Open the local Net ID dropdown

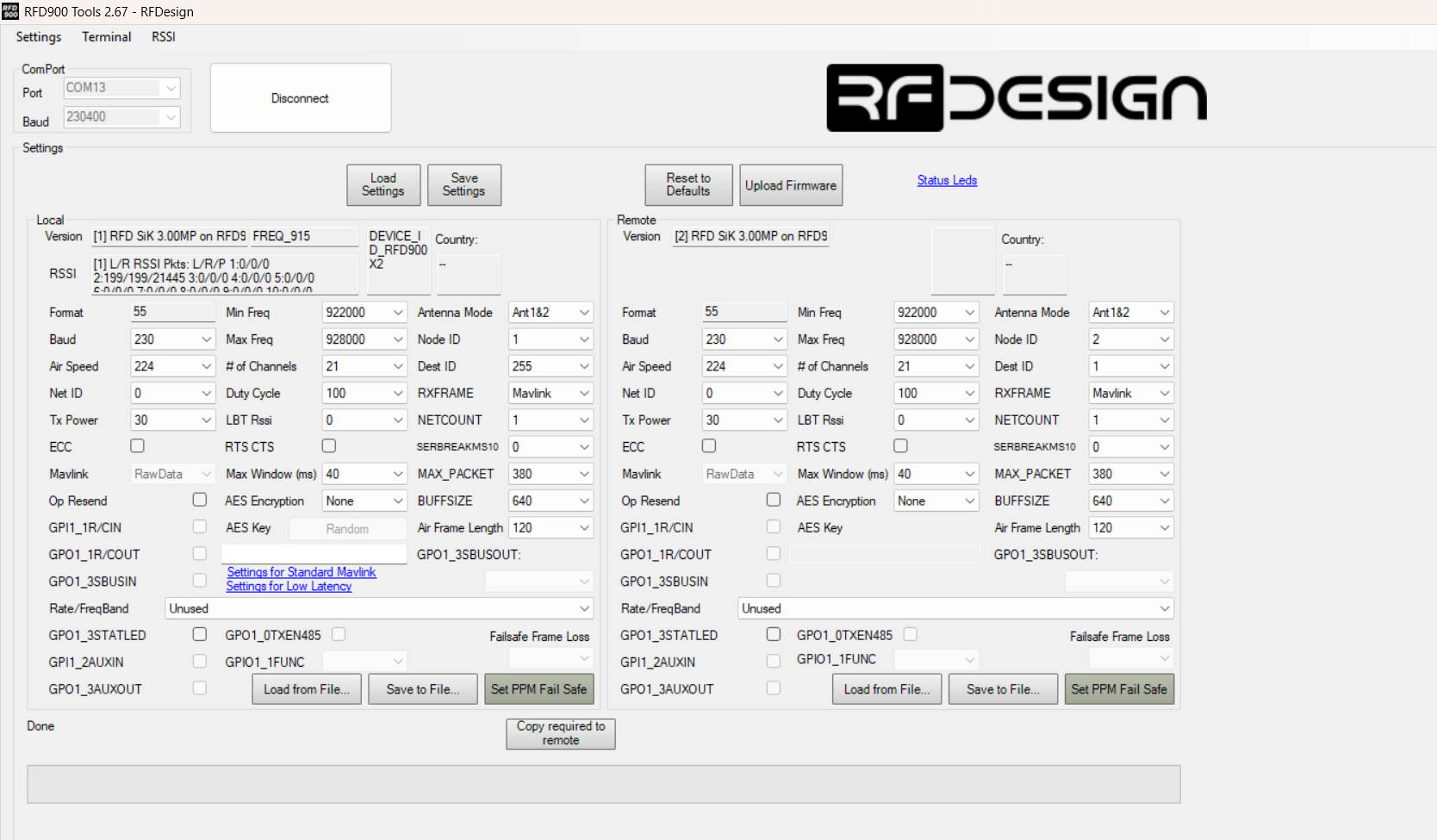tap(172, 393)
